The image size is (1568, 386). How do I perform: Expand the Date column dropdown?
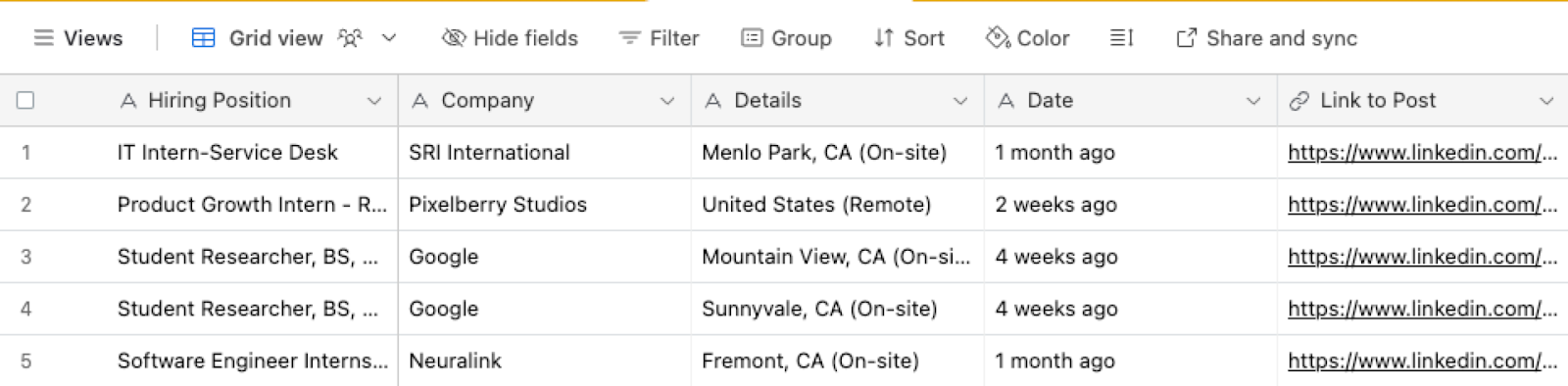coord(1253,101)
